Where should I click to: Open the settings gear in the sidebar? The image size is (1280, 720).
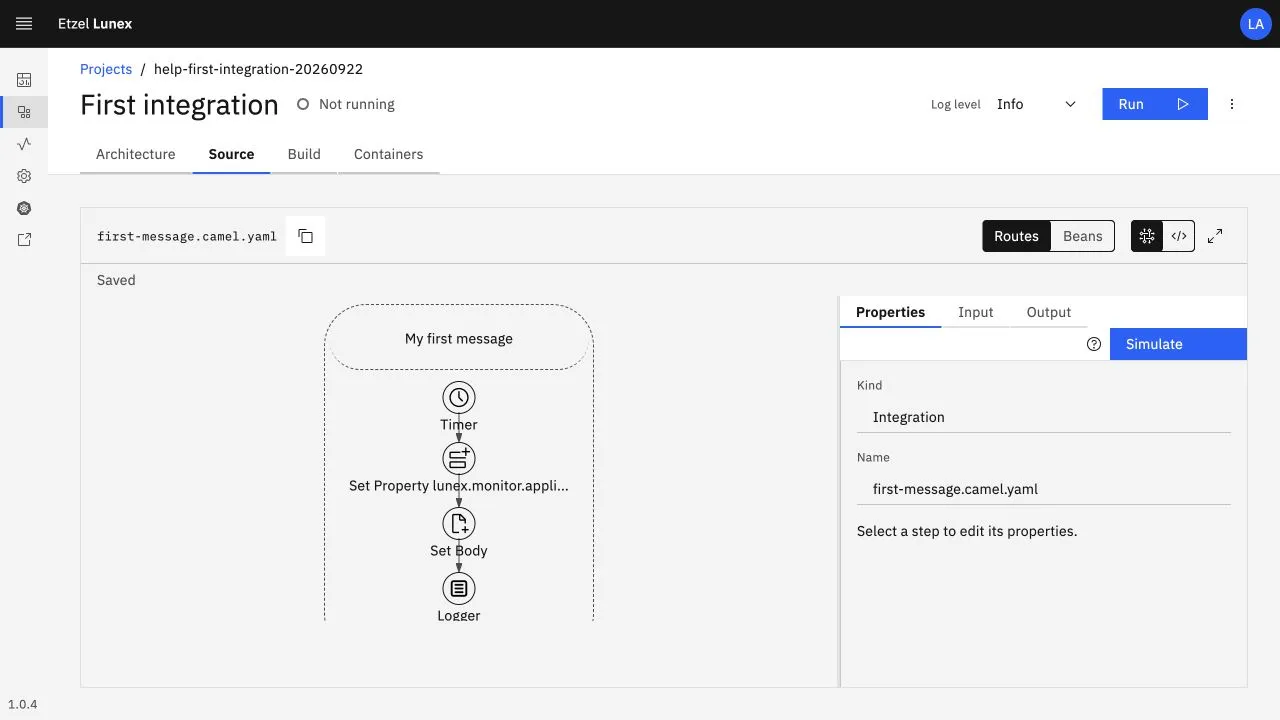coord(24,176)
